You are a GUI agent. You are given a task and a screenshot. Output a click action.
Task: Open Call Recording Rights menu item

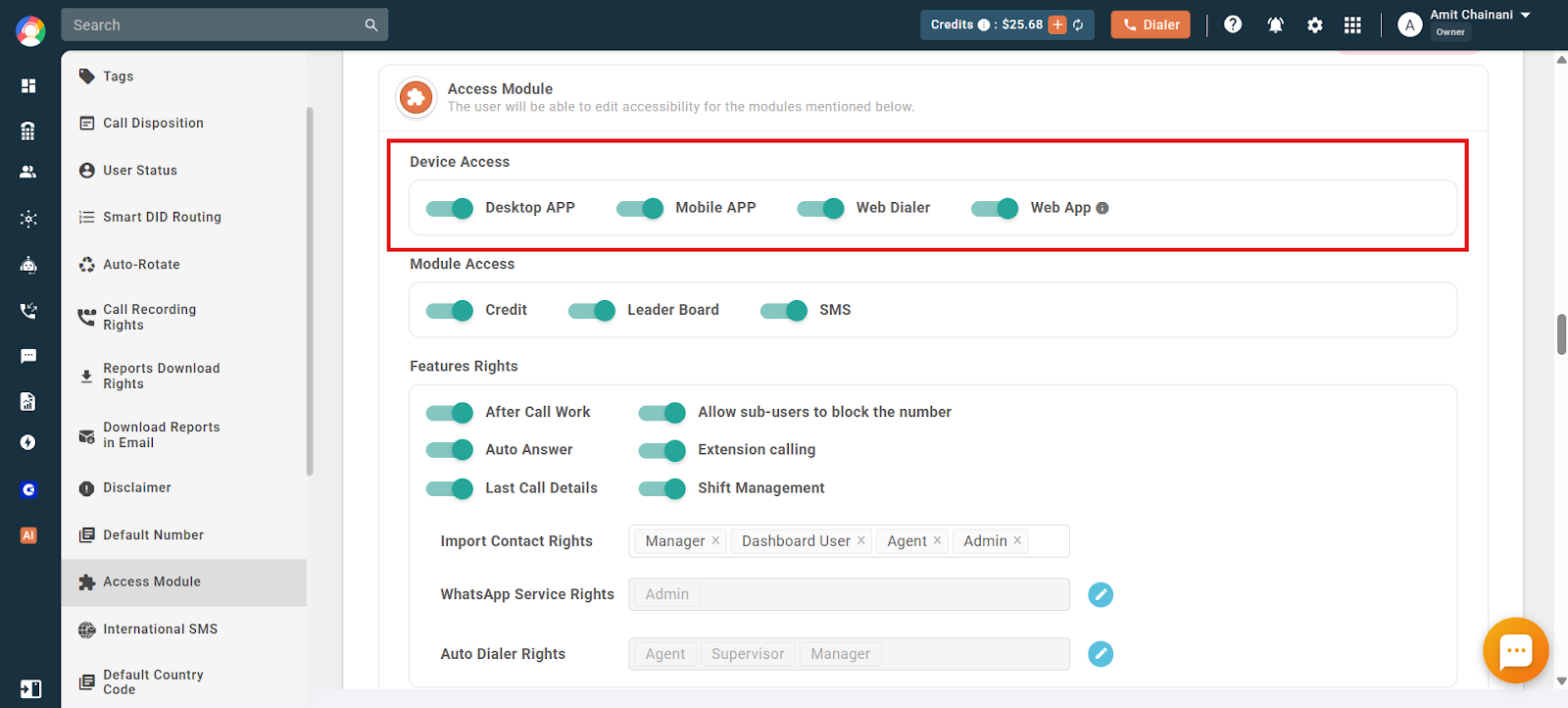point(183,318)
